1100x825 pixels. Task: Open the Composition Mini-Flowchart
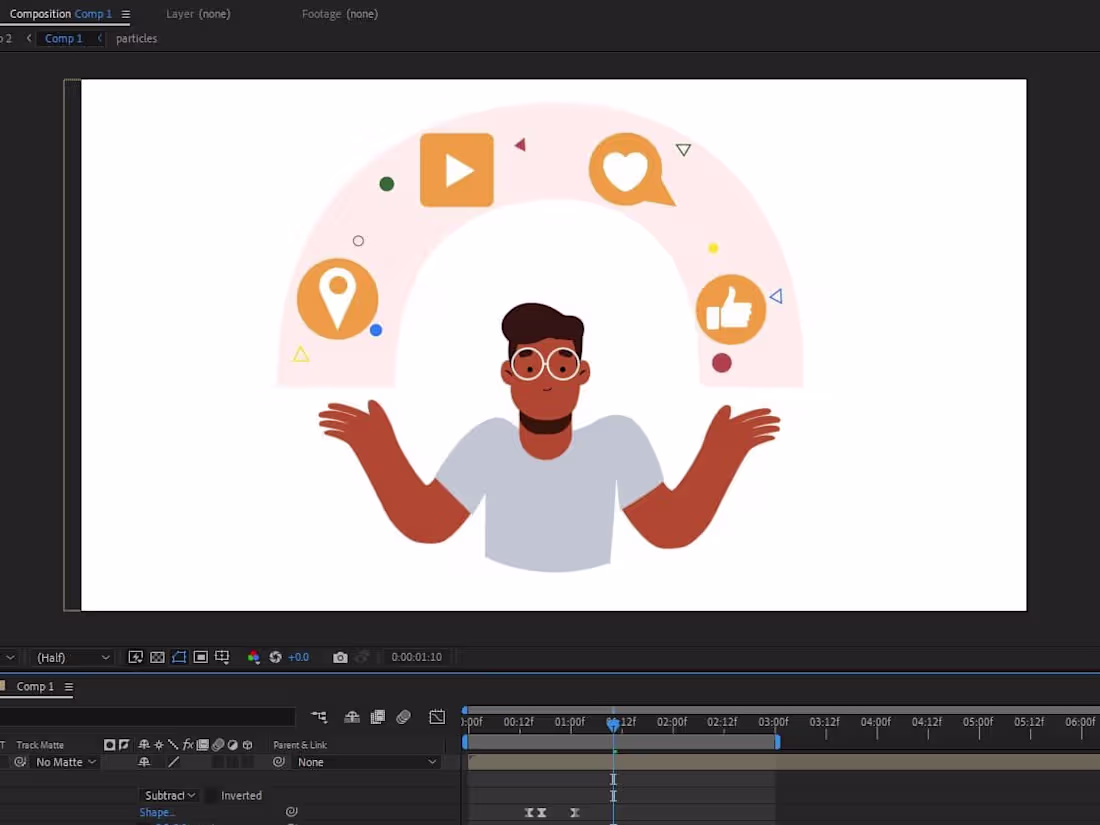pos(318,717)
